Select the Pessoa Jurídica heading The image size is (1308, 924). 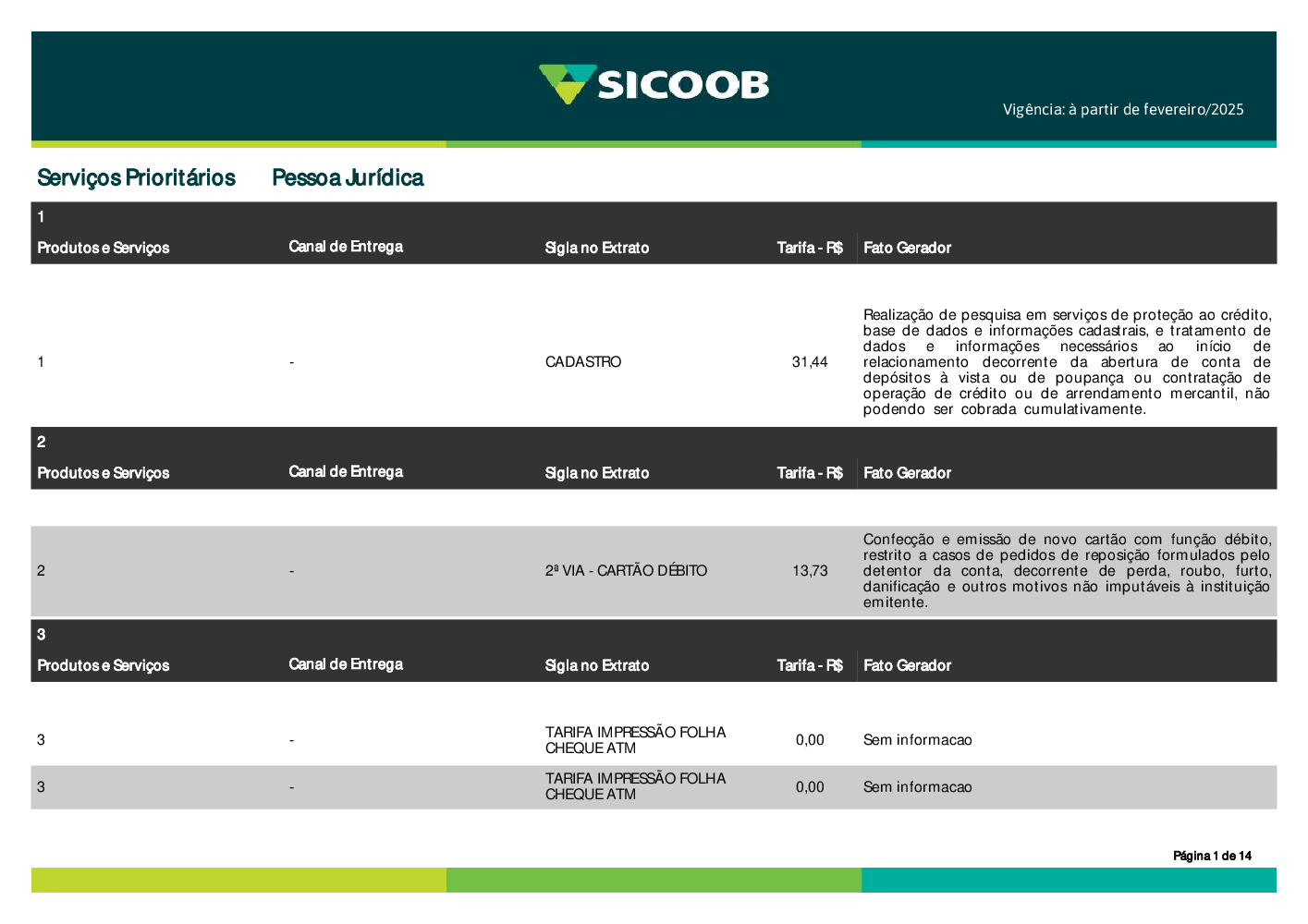tap(348, 177)
